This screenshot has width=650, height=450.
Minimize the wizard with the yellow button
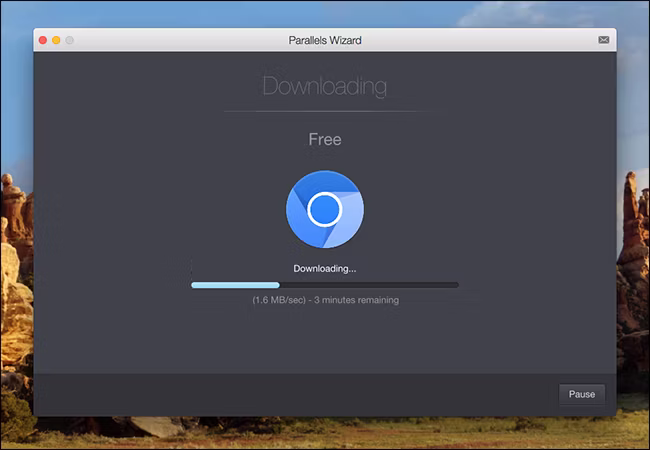coord(56,40)
